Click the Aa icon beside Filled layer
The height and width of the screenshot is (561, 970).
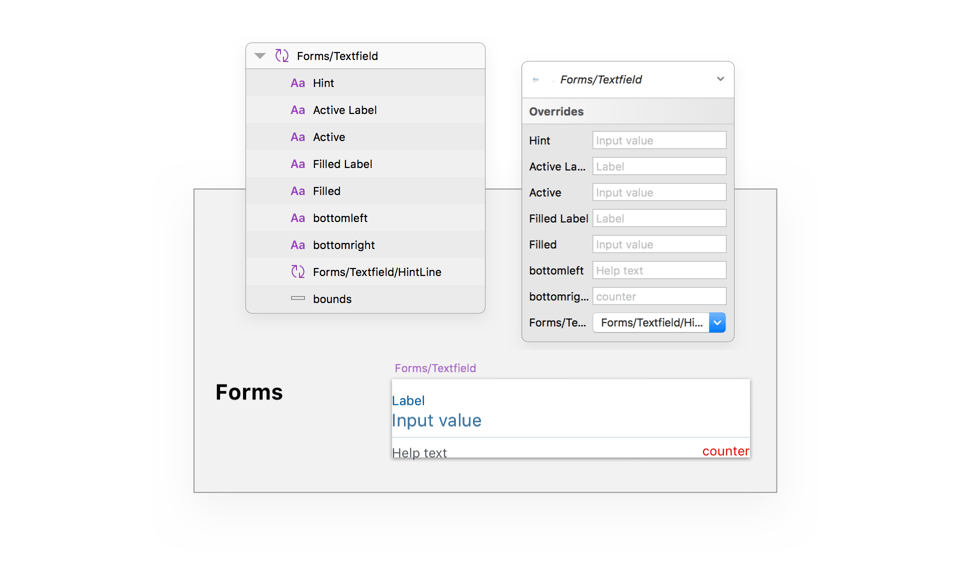[298, 191]
